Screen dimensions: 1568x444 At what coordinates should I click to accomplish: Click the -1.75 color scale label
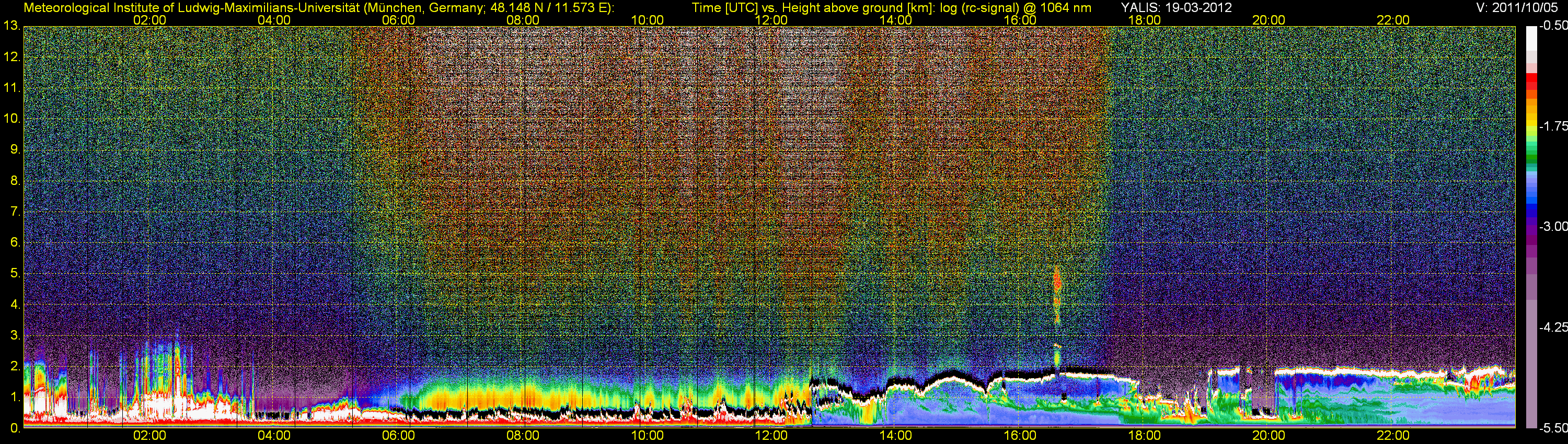pyautogui.click(x=1553, y=126)
